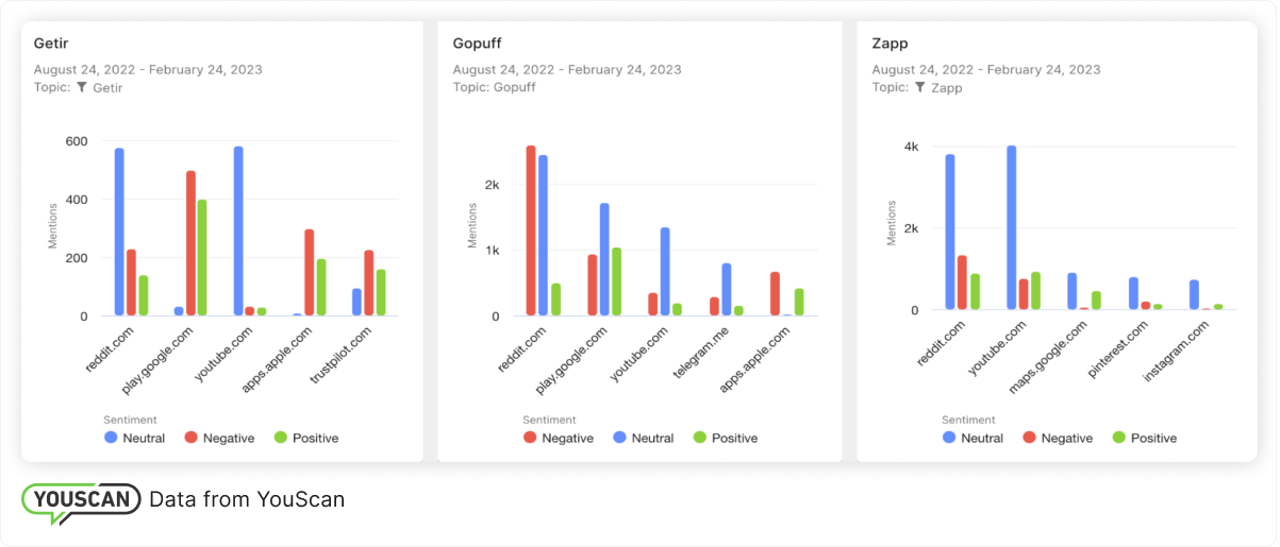Viewport: 1280px width, 547px height.
Task: Click blue Neutral dot in Zapp legend
Action: [949, 438]
